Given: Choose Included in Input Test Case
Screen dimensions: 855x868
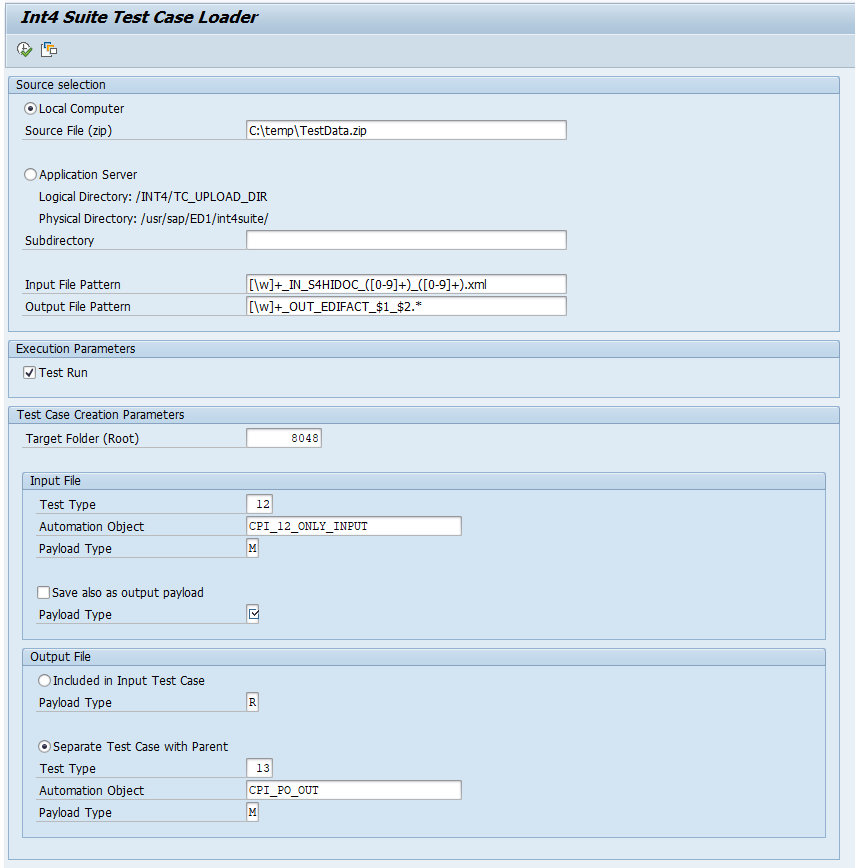Looking at the screenshot, I should pos(44,680).
